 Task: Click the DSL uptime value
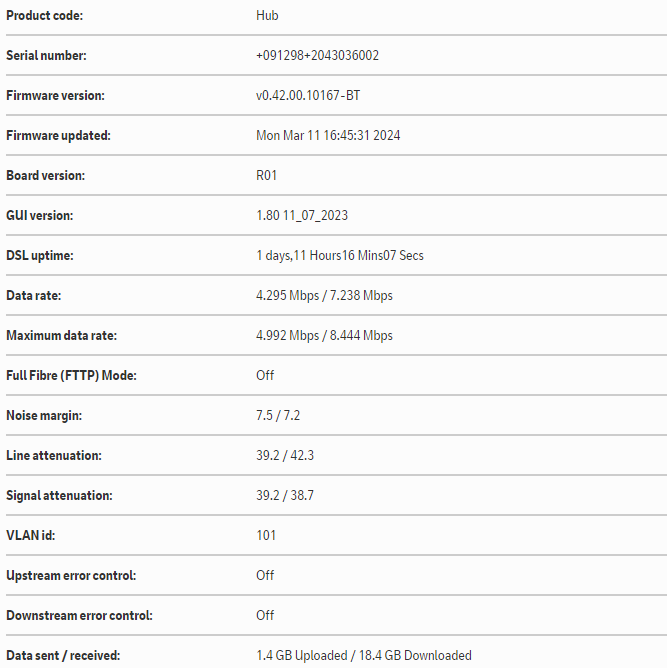(x=340, y=256)
